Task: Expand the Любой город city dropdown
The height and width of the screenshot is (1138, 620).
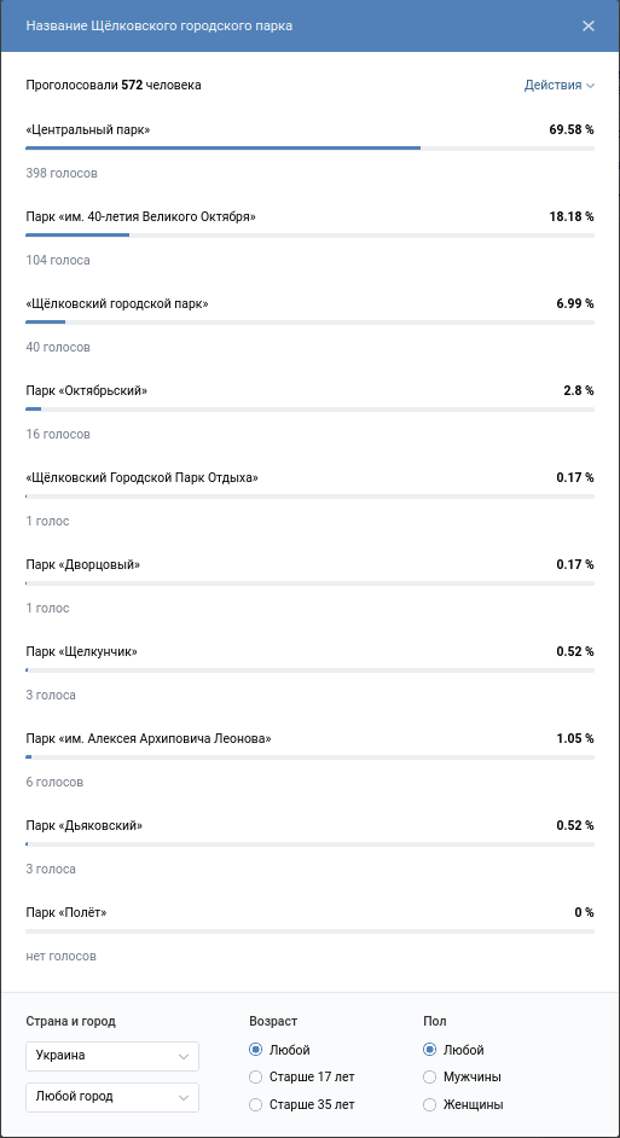Action: (x=113, y=1097)
